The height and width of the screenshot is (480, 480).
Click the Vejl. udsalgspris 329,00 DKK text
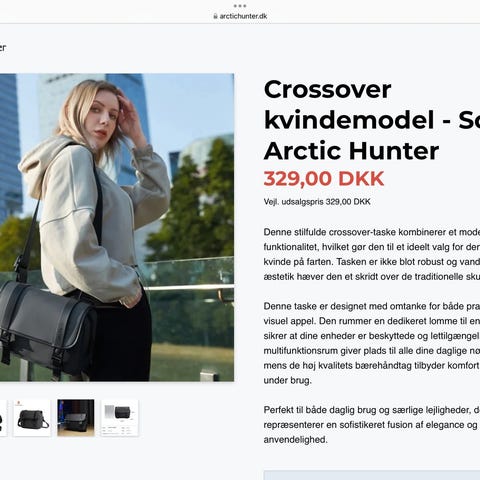click(317, 202)
